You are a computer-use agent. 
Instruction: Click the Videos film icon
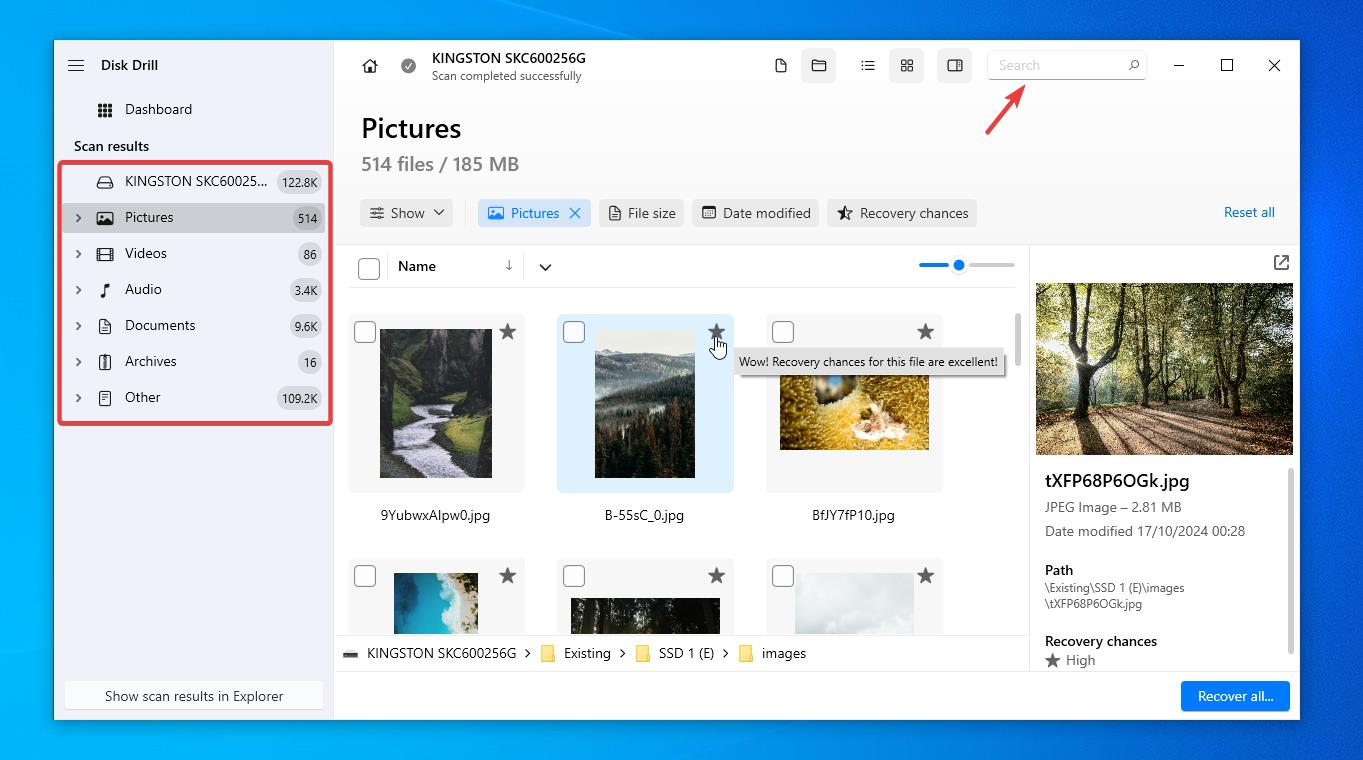(105, 254)
